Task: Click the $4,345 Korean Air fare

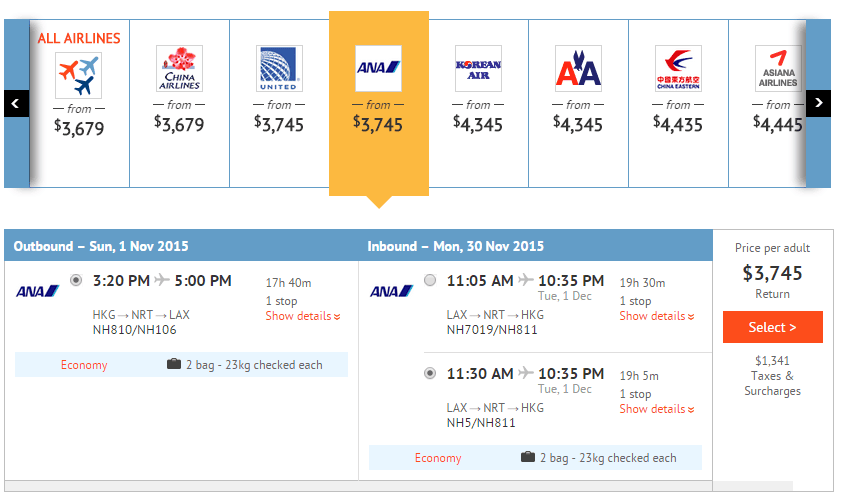Action: pos(478,125)
